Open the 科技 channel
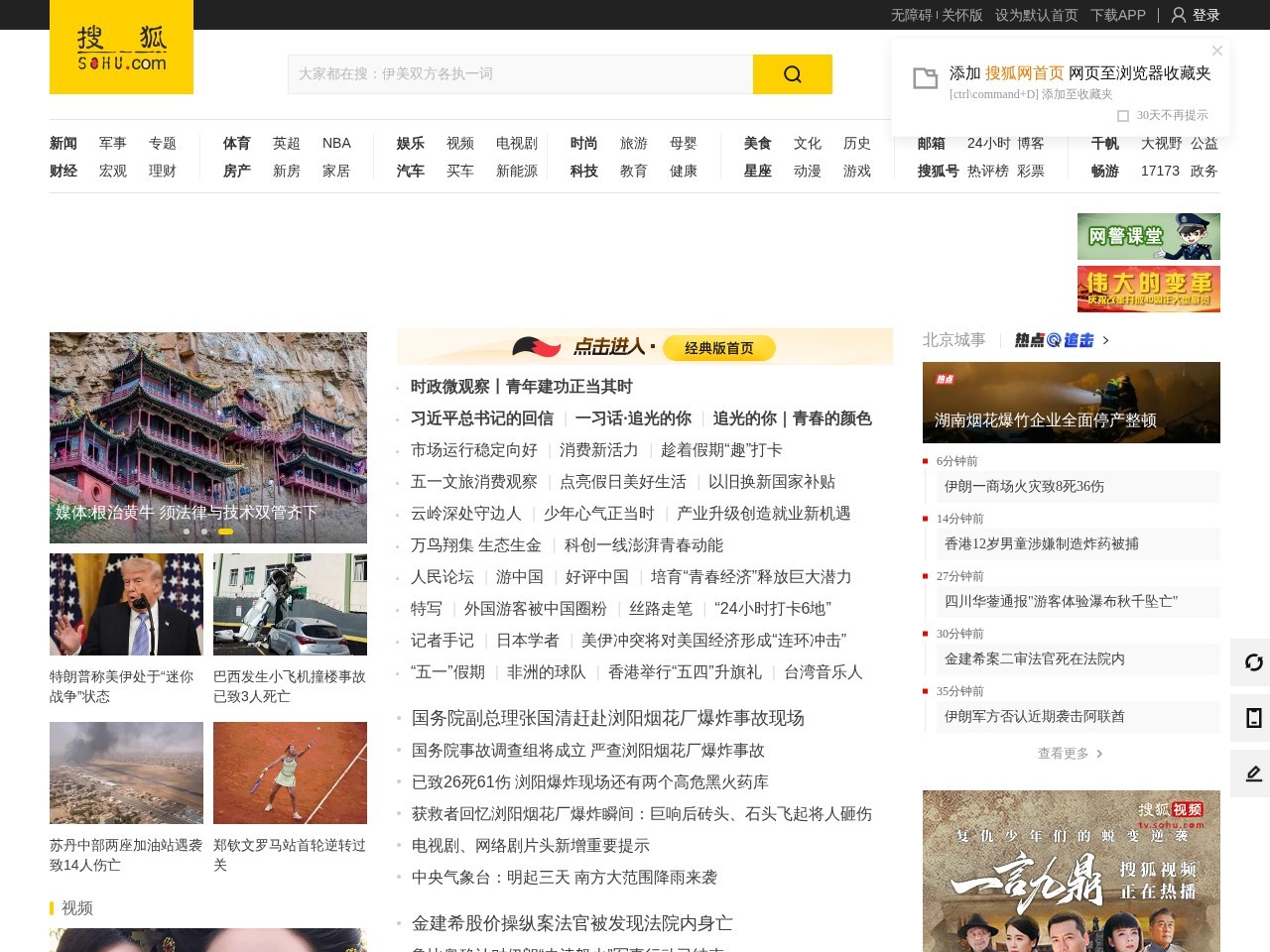The width and height of the screenshot is (1270, 952). [x=584, y=171]
